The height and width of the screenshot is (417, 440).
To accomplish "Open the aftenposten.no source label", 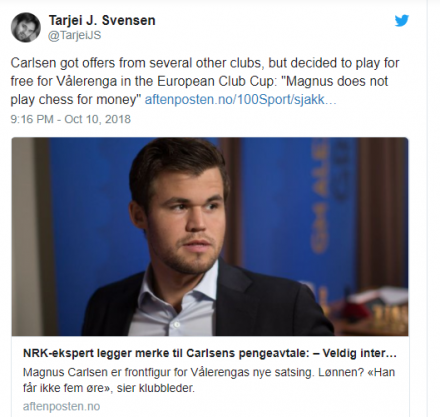I will pyautogui.click(x=61, y=406).
